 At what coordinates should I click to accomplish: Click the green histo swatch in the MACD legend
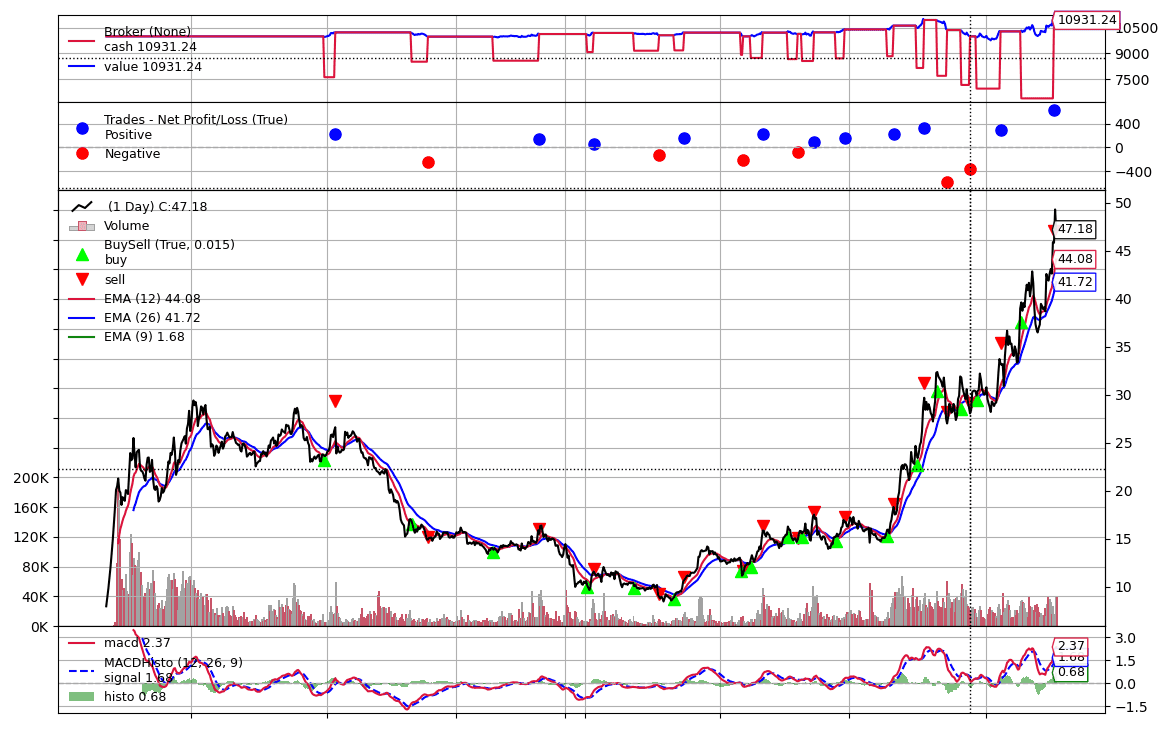(x=82, y=696)
